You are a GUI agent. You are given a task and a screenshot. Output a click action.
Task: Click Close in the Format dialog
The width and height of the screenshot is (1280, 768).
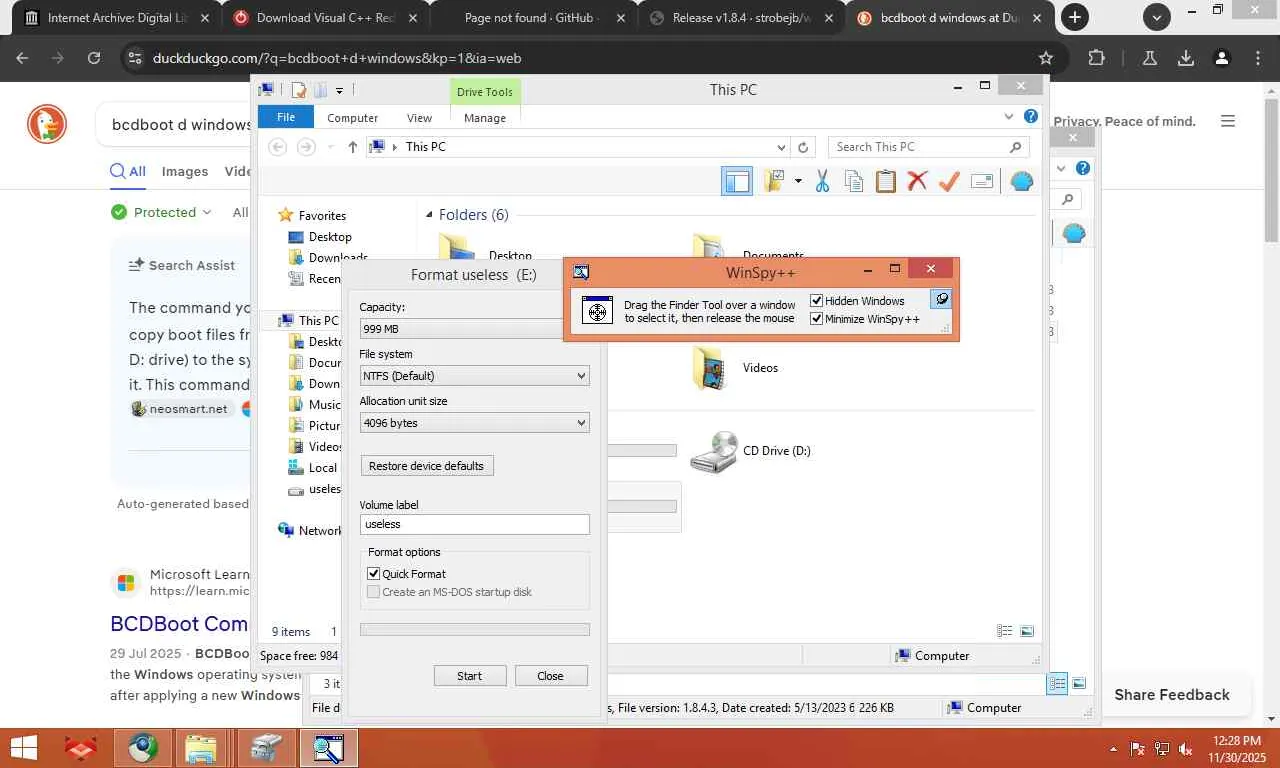click(551, 676)
